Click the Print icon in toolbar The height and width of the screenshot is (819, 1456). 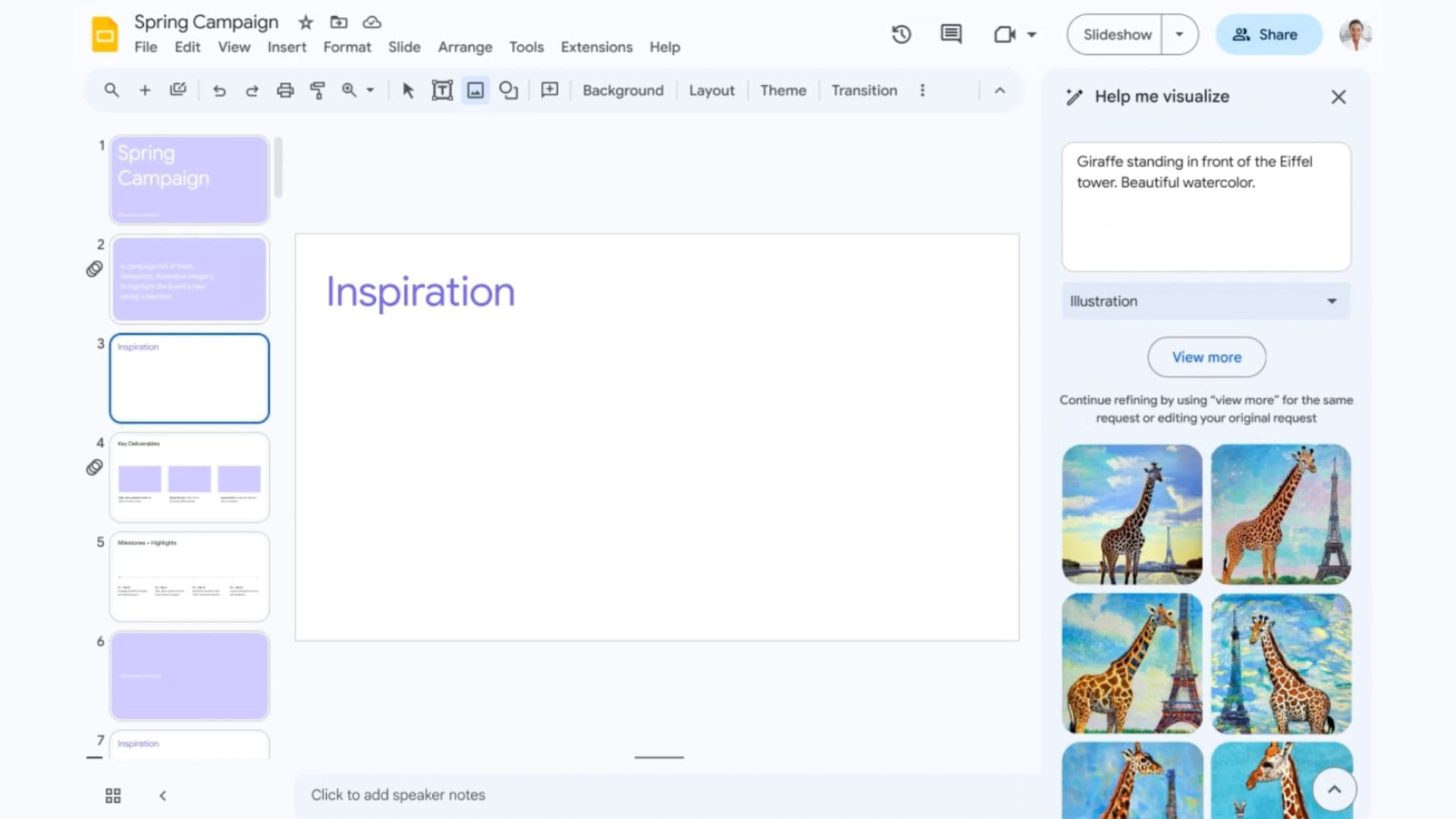click(x=285, y=90)
